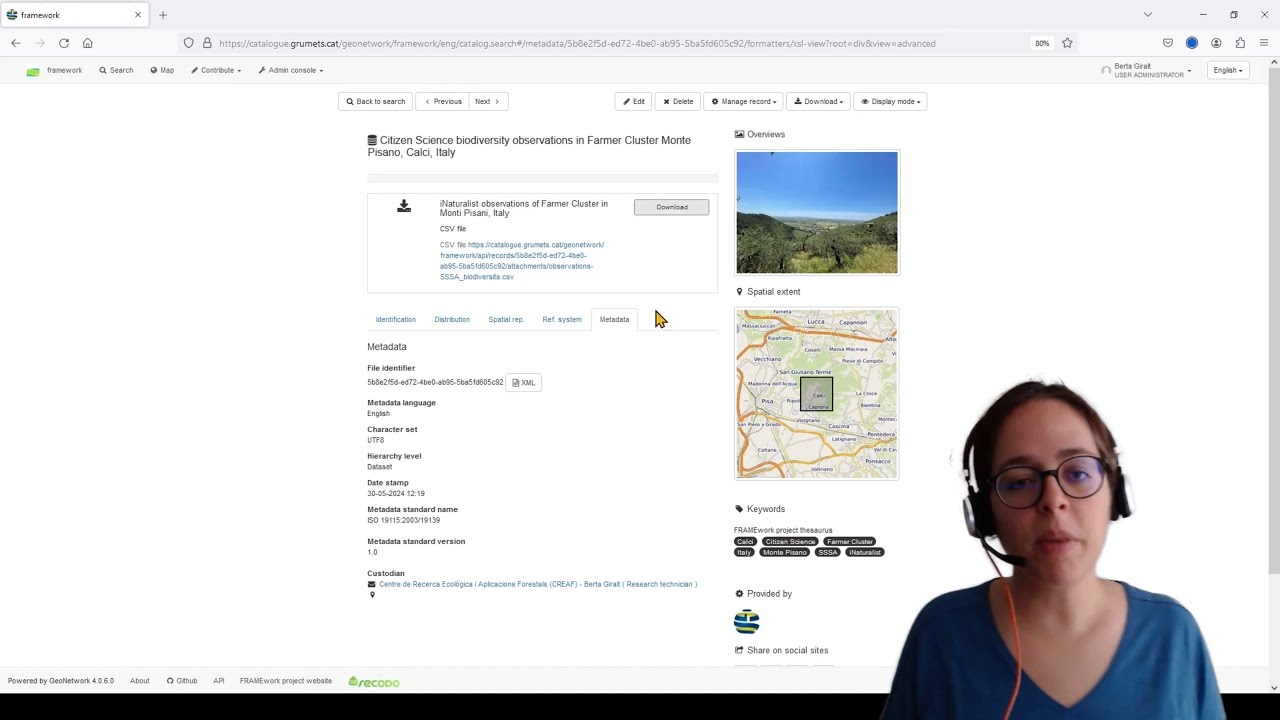Click the provider organization logo under Provided by
The width and height of the screenshot is (1280, 720).
pyautogui.click(x=747, y=622)
